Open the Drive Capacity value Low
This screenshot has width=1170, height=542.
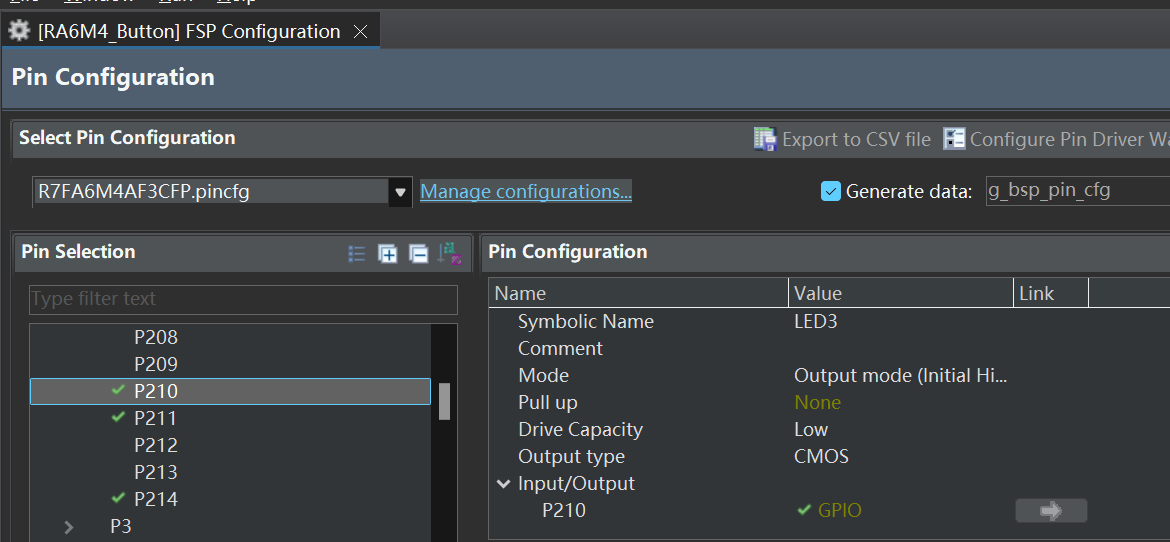click(x=811, y=429)
